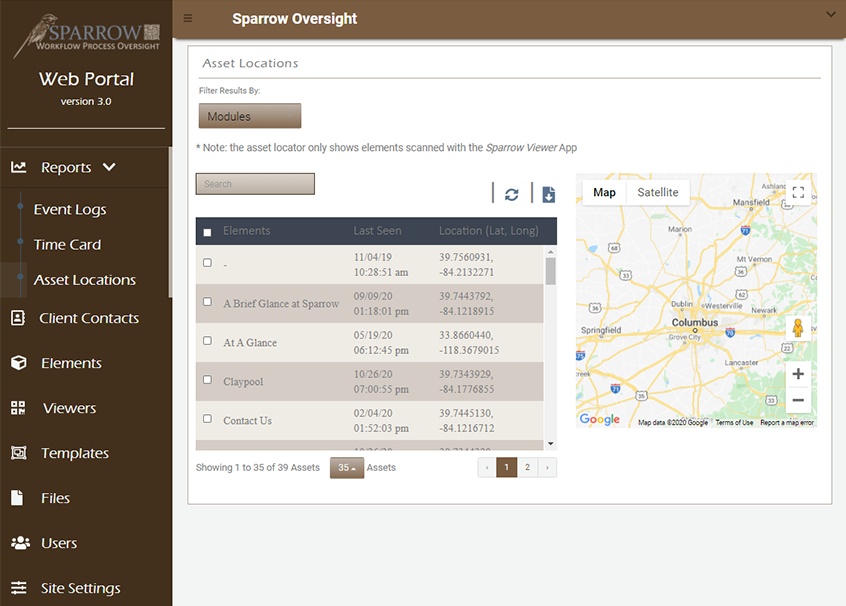This screenshot has height=606, width=846.
Task: Check the Claypool row checkbox
Action: (208, 380)
